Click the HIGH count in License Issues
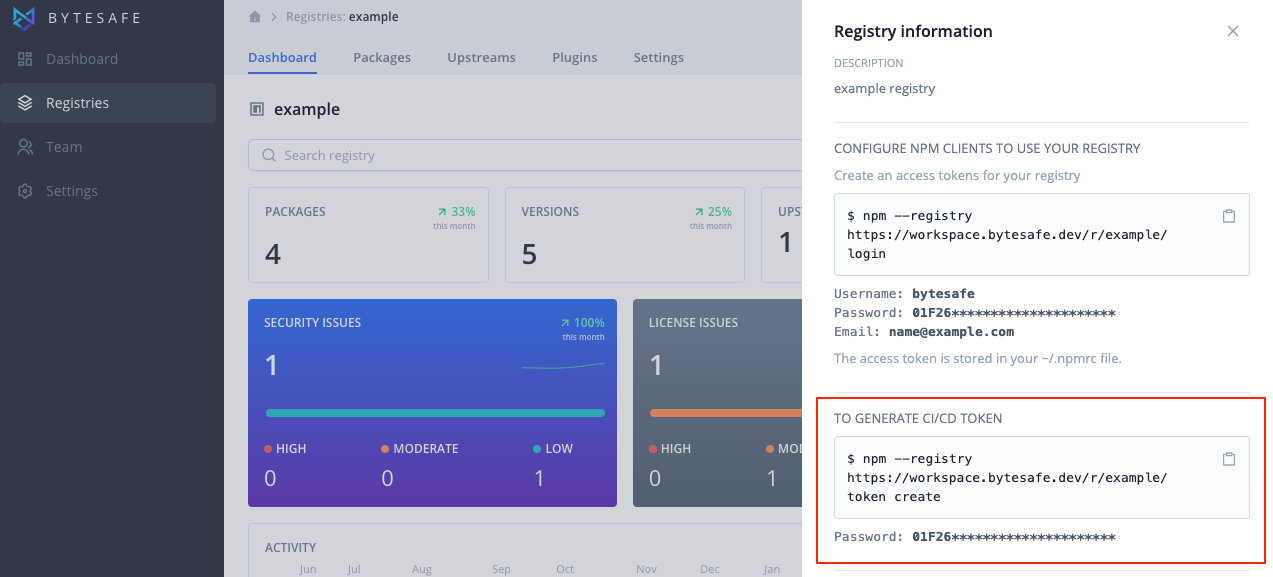Screen dimensions: 1273x577 click(x=655, y=479)
